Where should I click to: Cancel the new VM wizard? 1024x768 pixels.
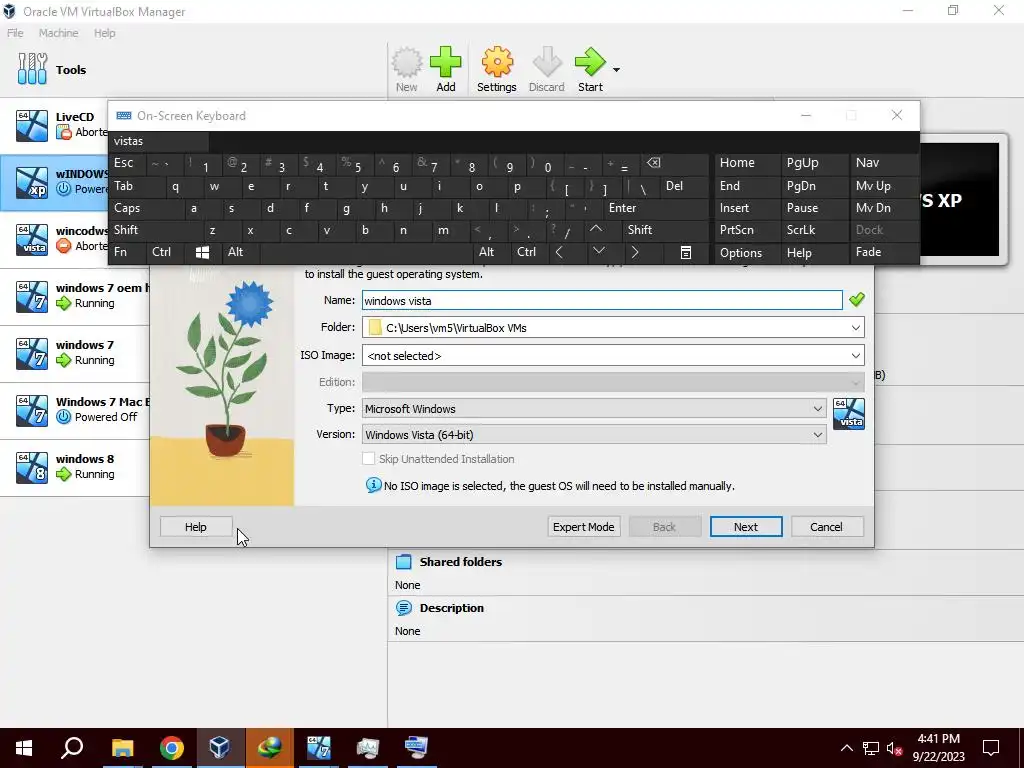pyautogui.click(x=826, y=527)
